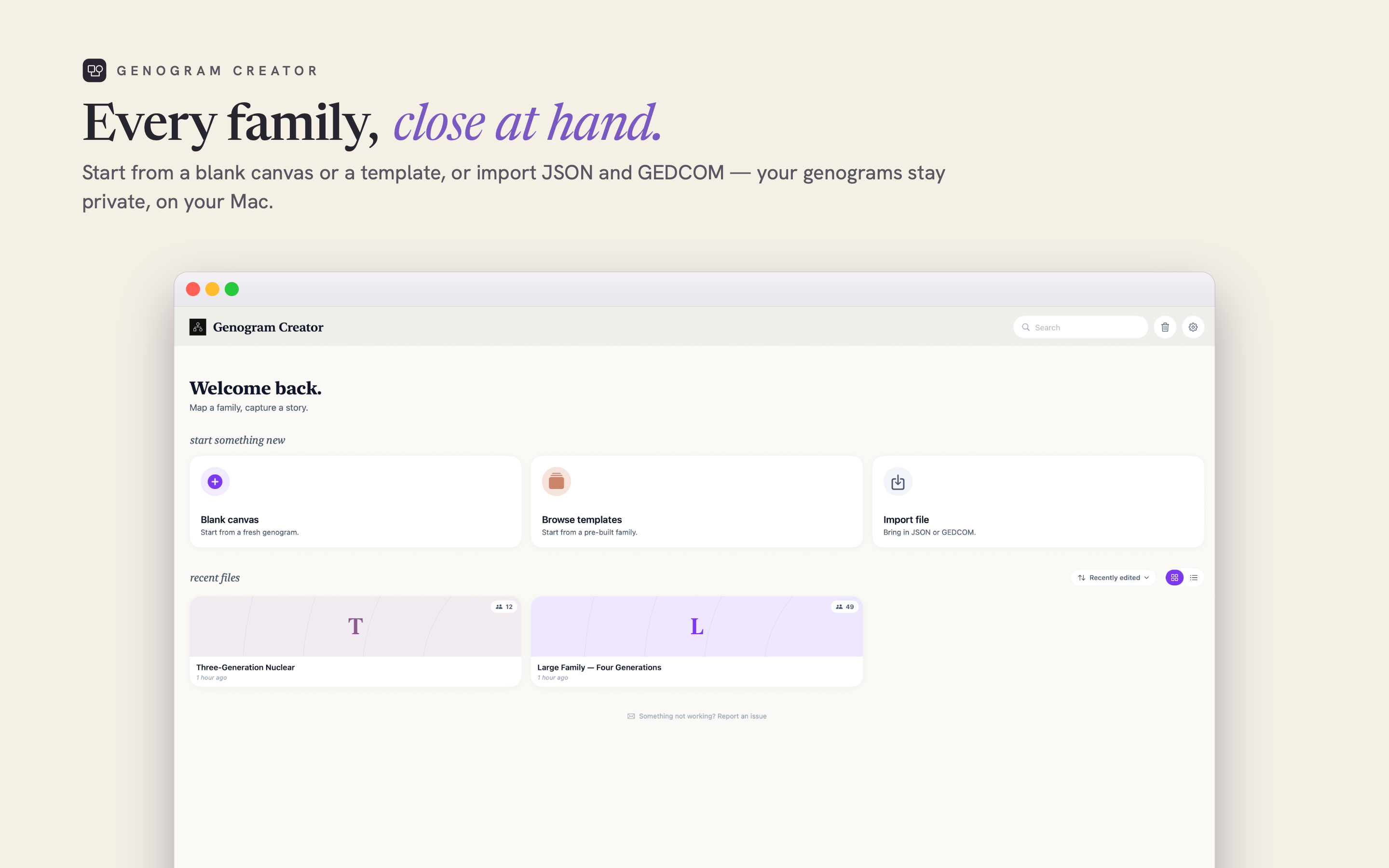Click the sort arrows icon in sort menu
Screen dimensions: 1389x868
coord(1081,578)
